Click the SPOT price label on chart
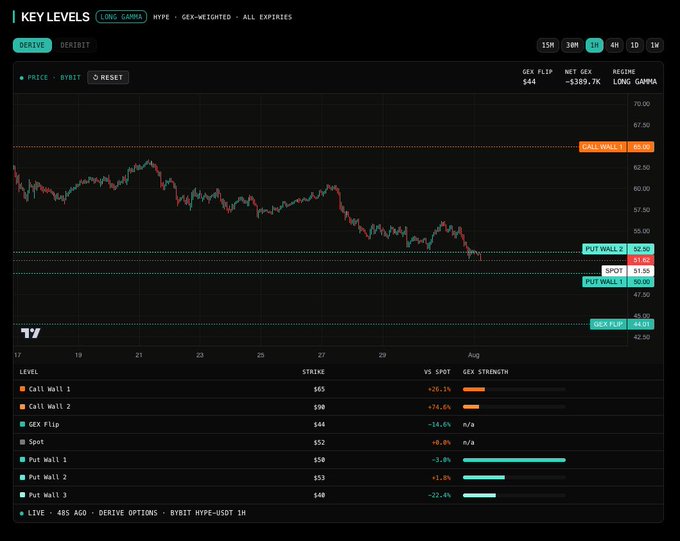 pyautogui.click(x=614, y=271)
